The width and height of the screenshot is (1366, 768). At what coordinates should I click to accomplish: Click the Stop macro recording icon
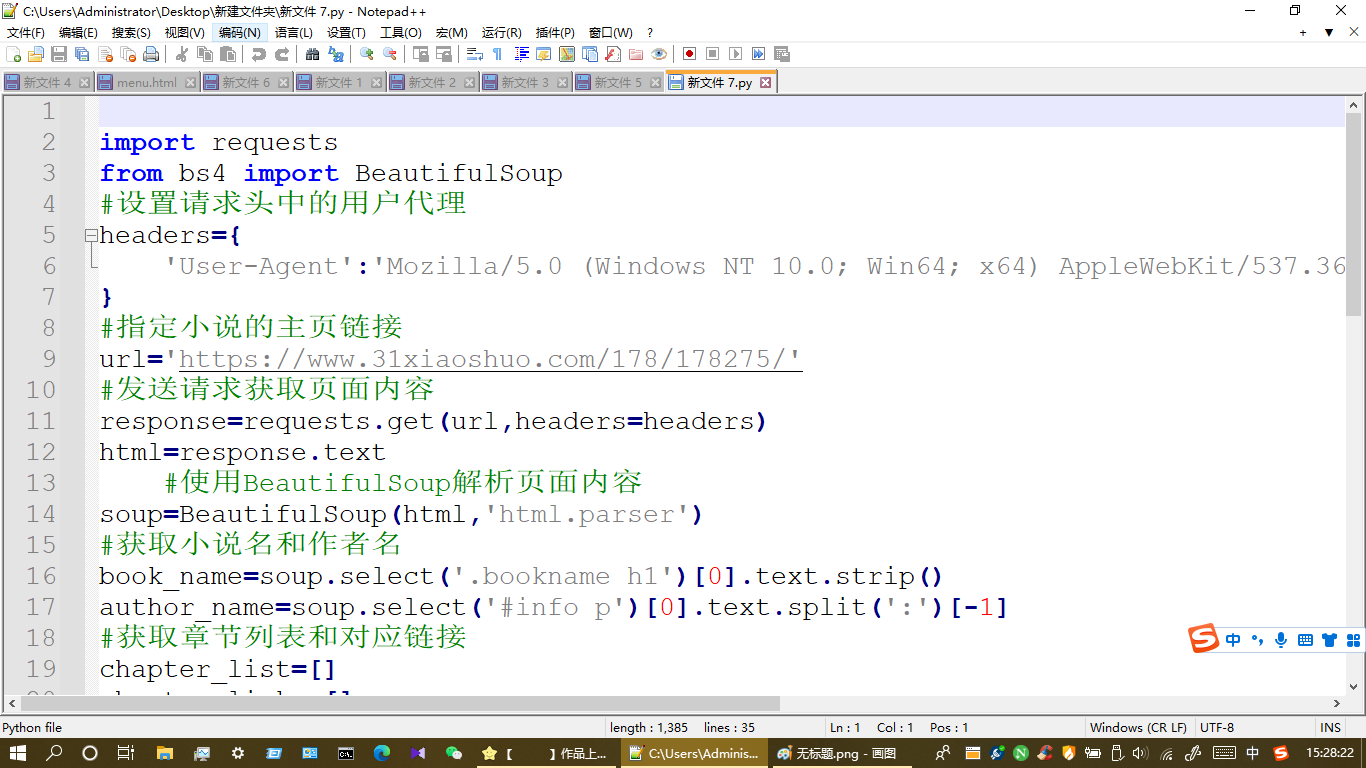712,54
